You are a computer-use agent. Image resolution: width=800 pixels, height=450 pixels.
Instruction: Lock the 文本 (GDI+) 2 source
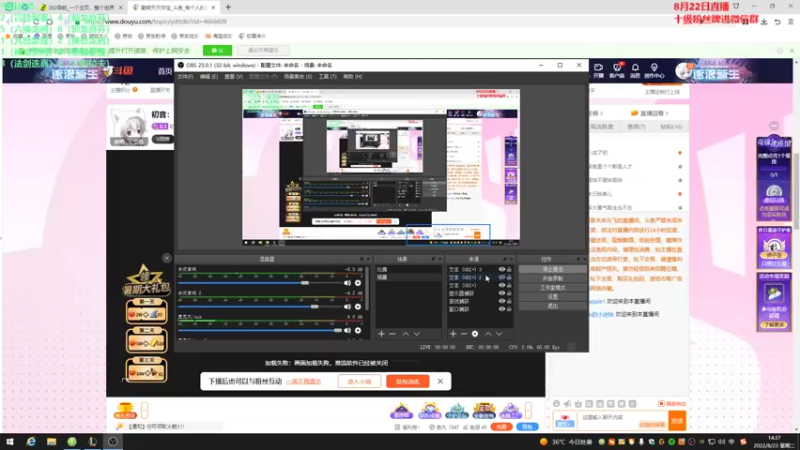coord(509,278)
